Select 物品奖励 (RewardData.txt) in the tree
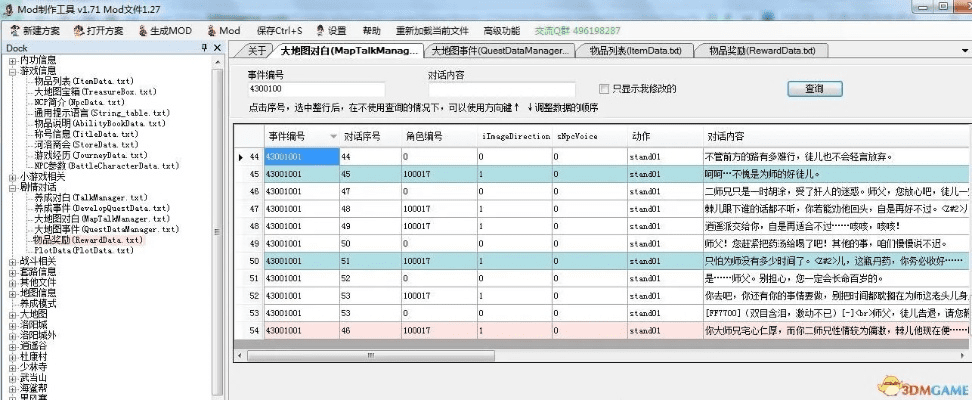The image size is (972, 400). click(x=88, y=240)
